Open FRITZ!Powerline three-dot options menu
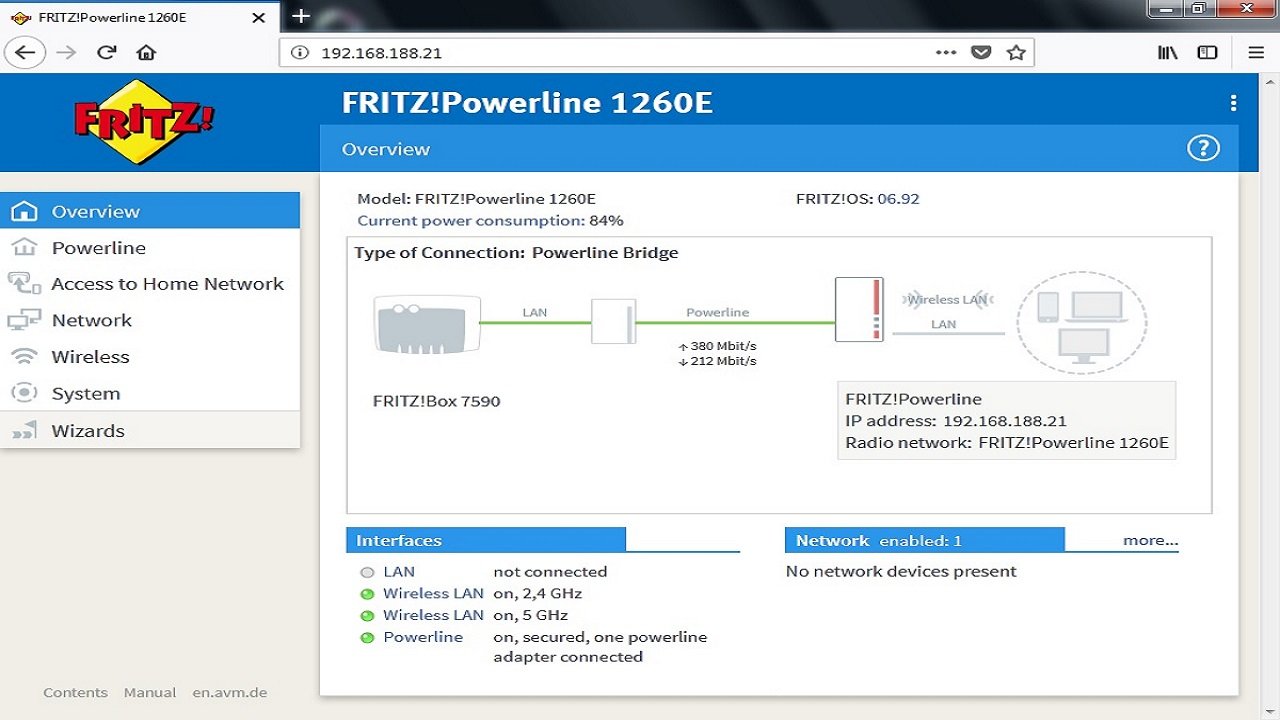1280x720 pixels. click(1233, 103)
